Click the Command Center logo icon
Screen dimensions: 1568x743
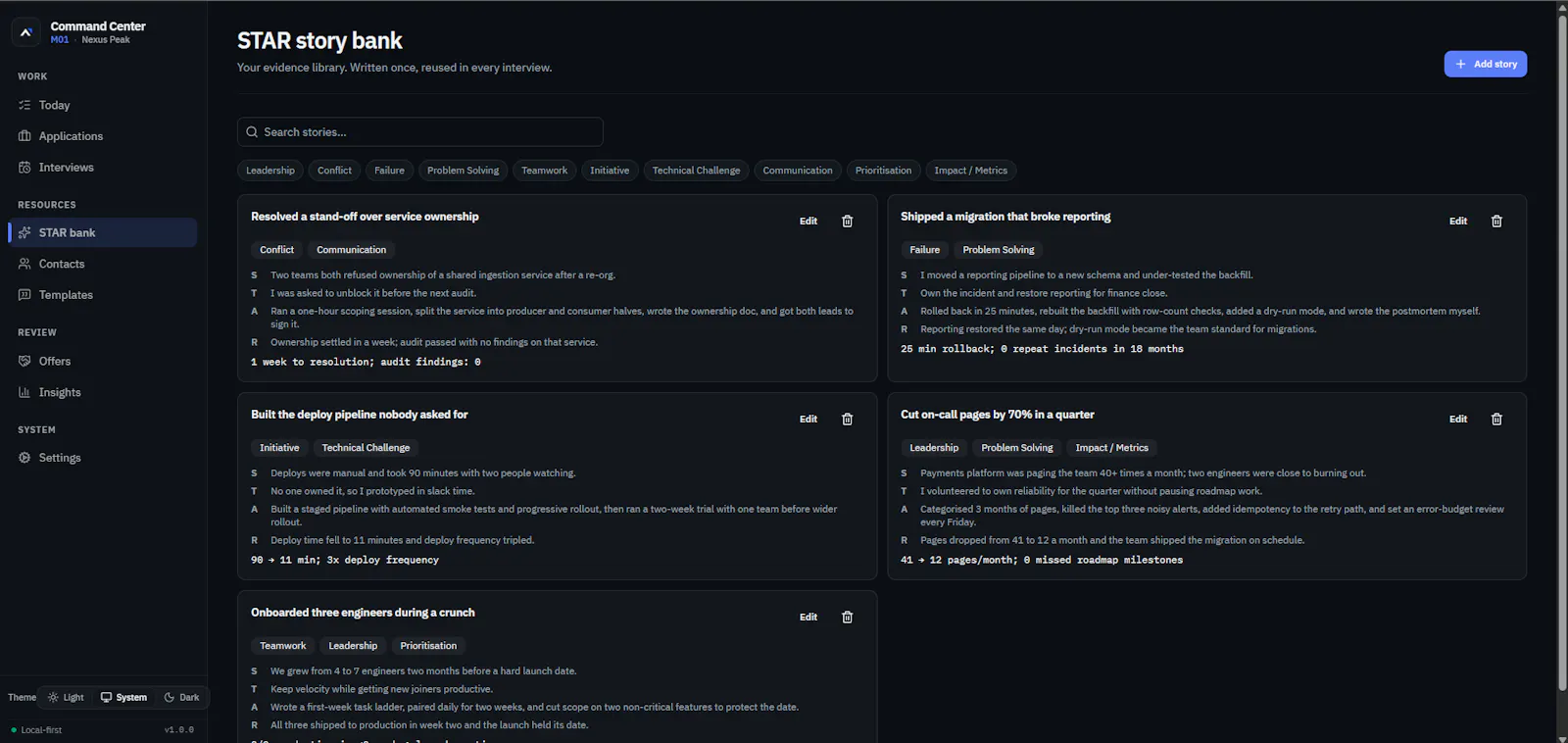point(26,32)
